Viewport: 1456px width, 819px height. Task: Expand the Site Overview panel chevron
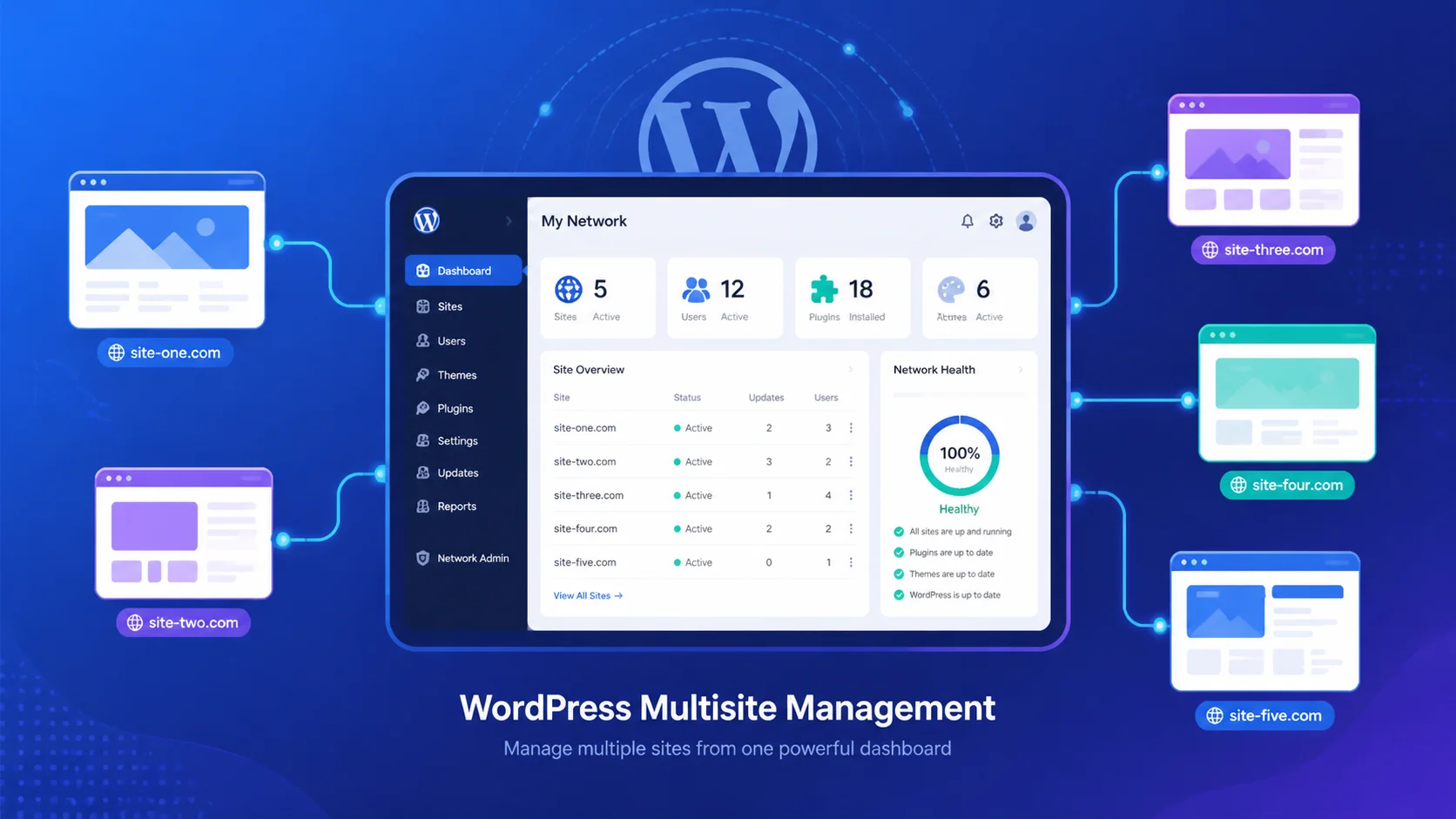(851, 370)
